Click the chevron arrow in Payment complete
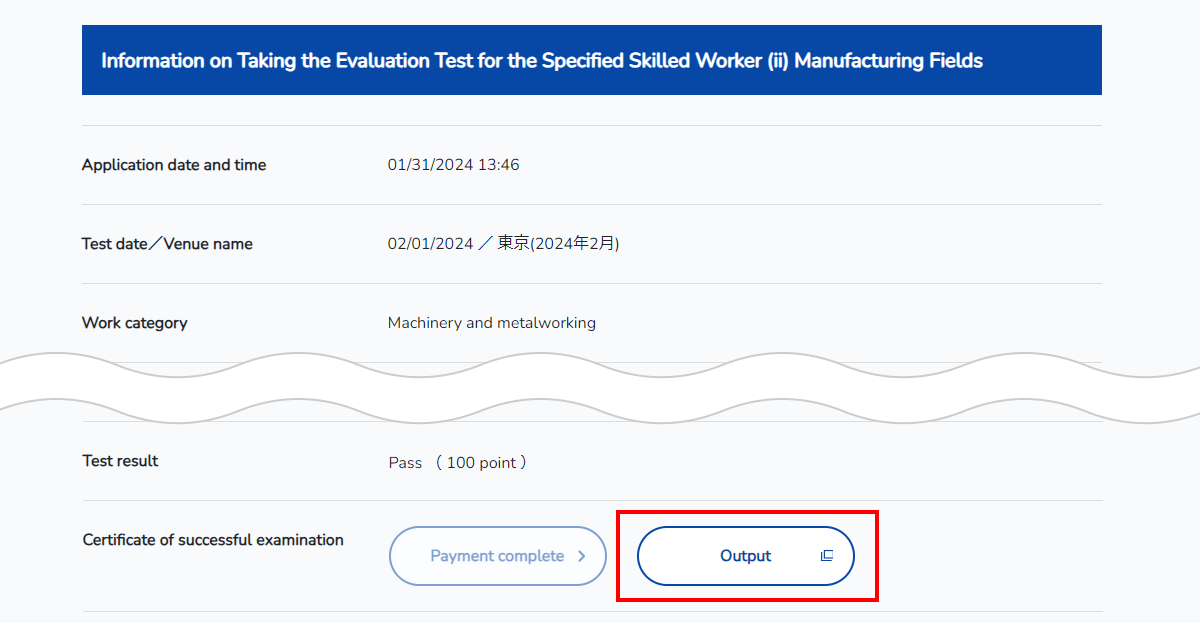 click(x=582, y=556)
